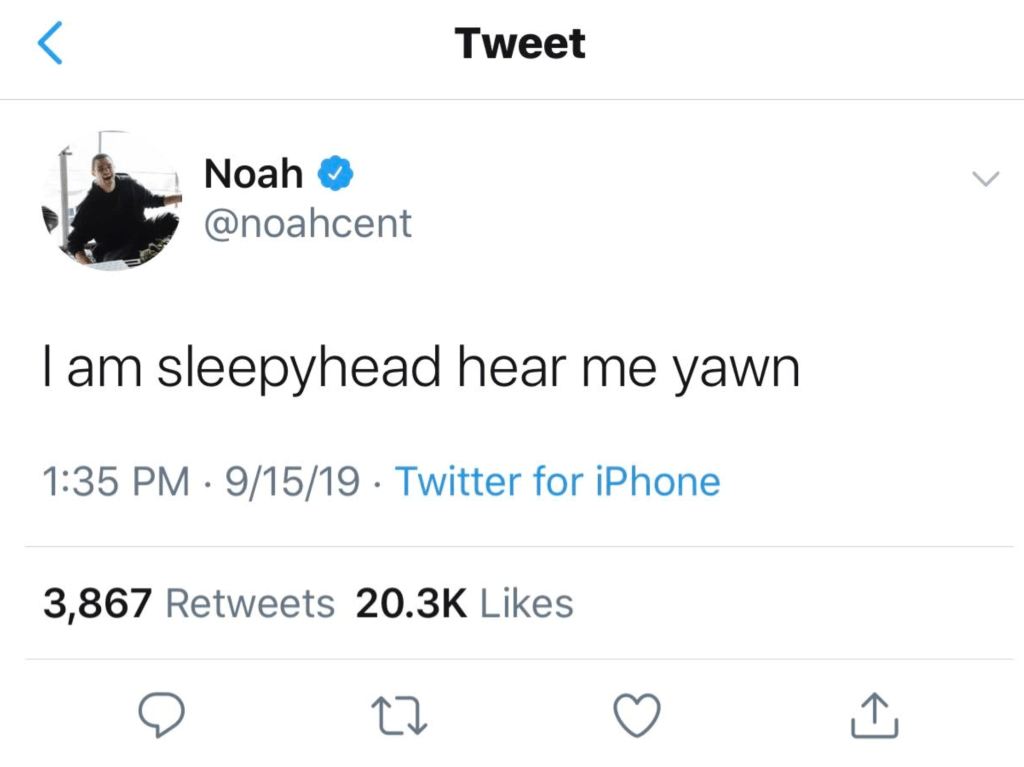Screen dimensions: 1024x767
Task: Retweet Noah's tweet using the arrows icon
Action: click(x=398, y=714)
